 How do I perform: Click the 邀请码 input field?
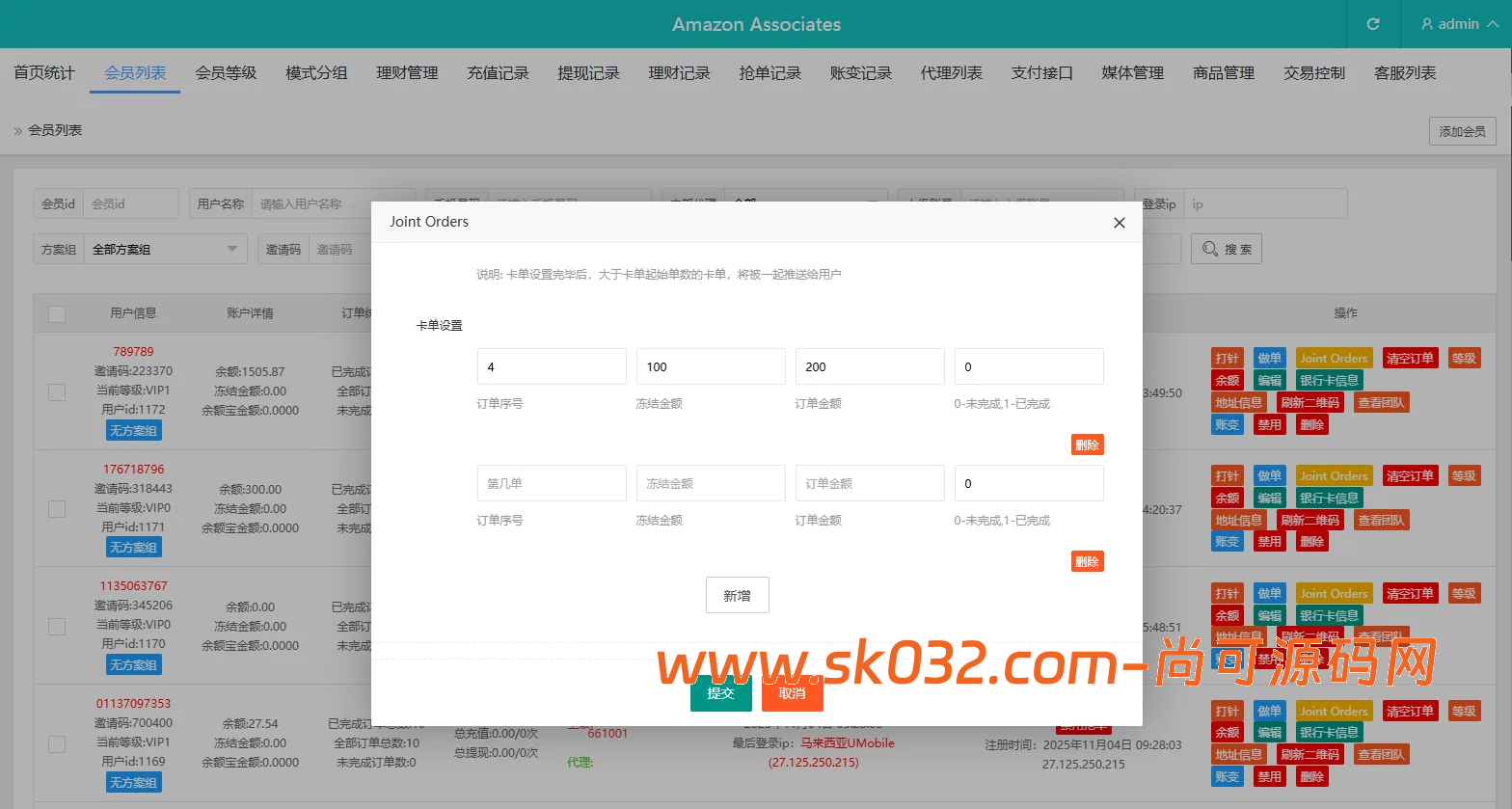(x=340, y=249)
